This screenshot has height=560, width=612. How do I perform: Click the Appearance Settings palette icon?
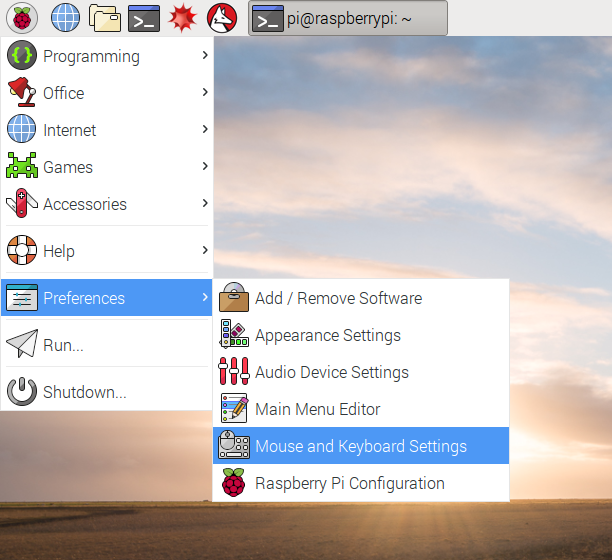pos(234,334)
